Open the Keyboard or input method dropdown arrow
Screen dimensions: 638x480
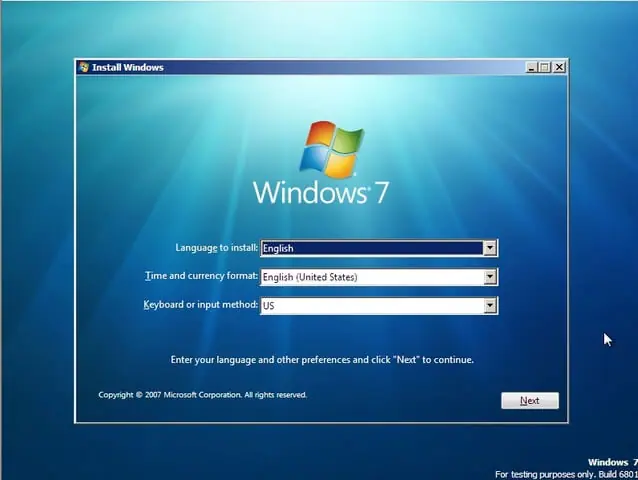point(489,305)
